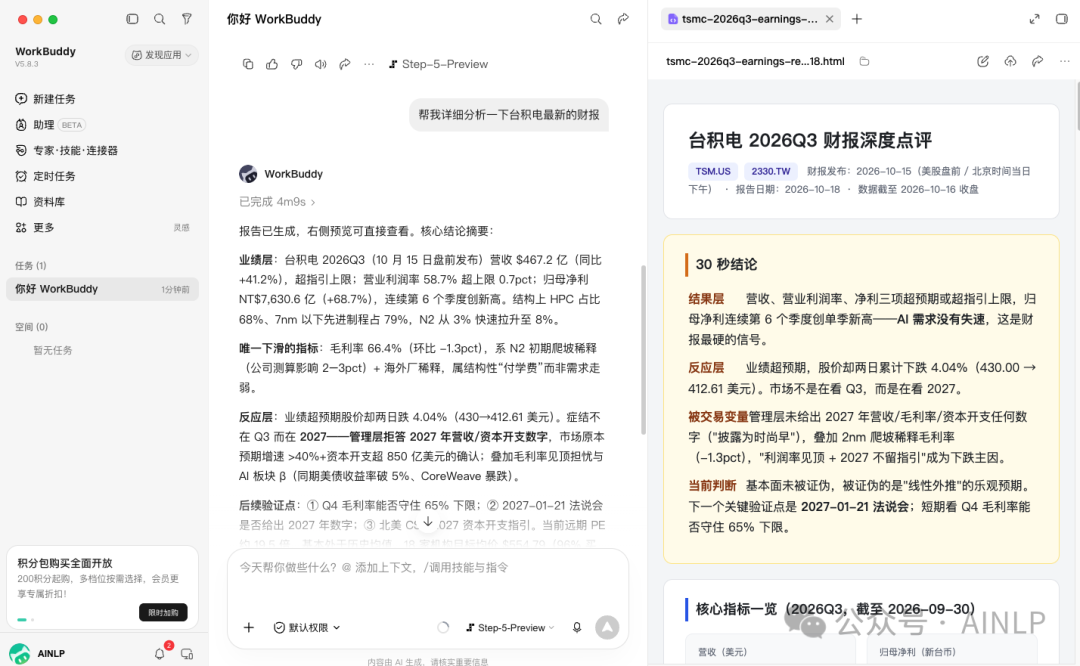The height and width of the screenshot is (666, 1080).
Task: Add attachment with plus icon in input box
Action: coord(249,627)
